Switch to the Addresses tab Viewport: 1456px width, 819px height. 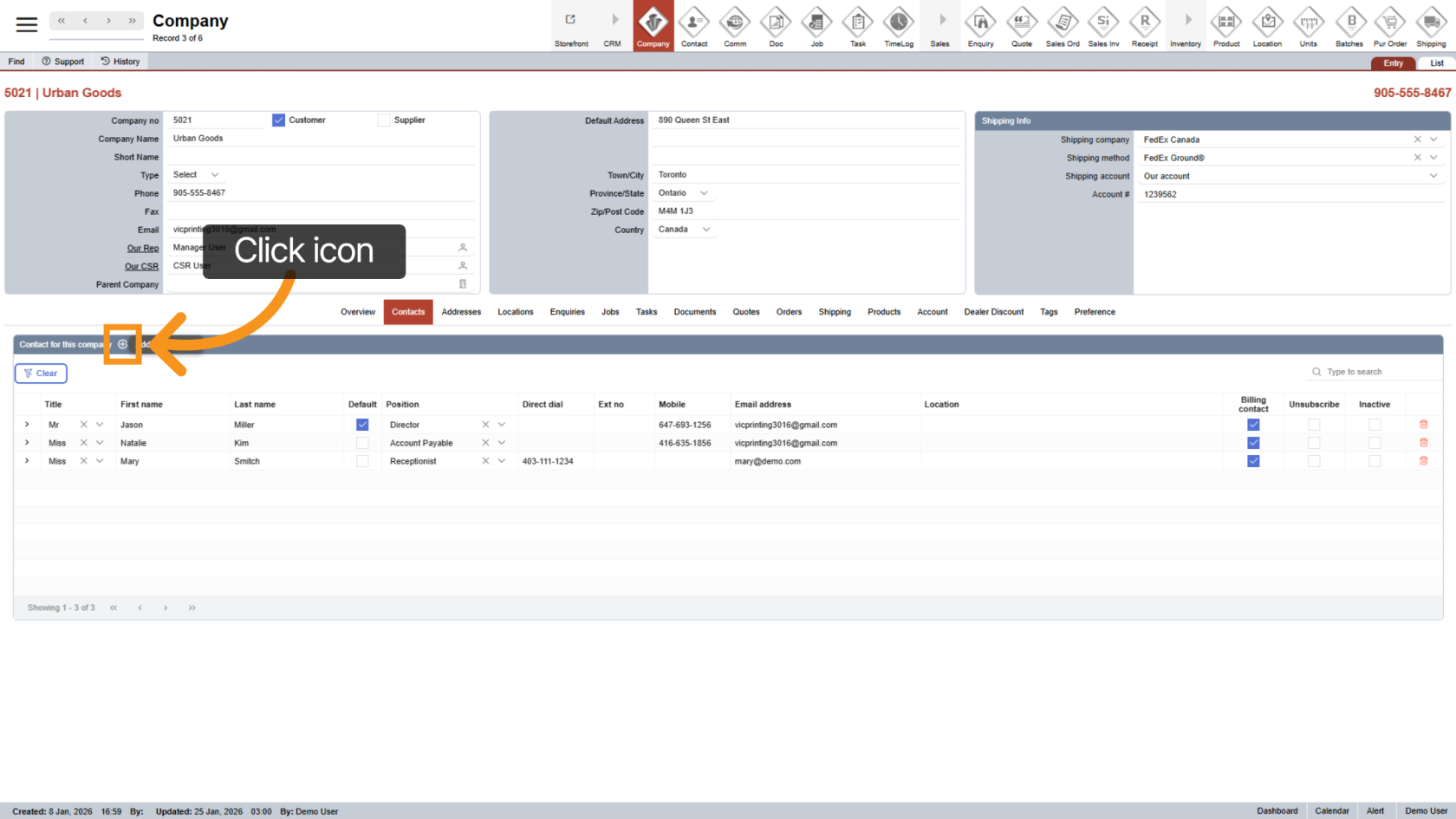pos(461,312)
